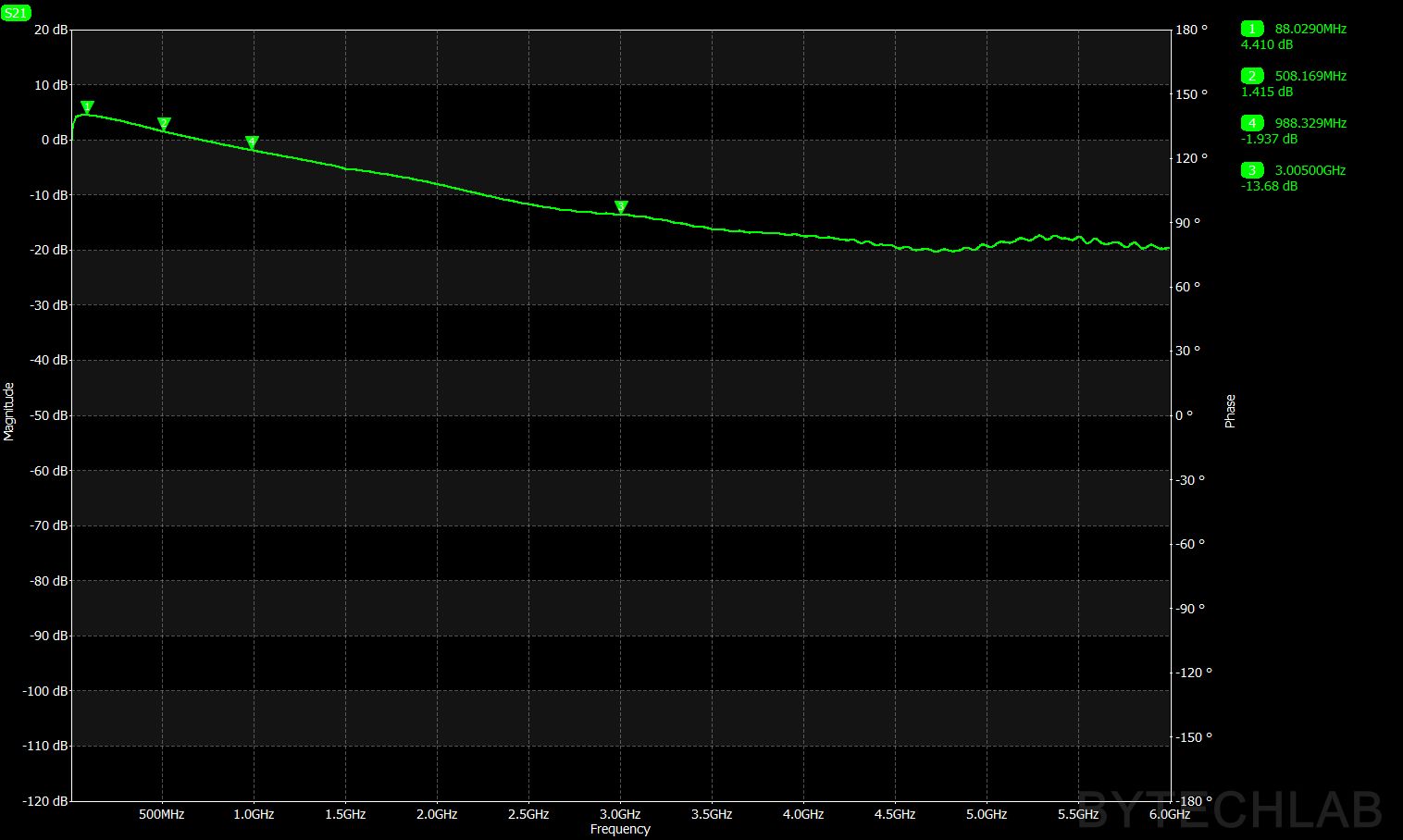
Task: Click the -60 dB magnitude axis label
Action: (49, 471)
